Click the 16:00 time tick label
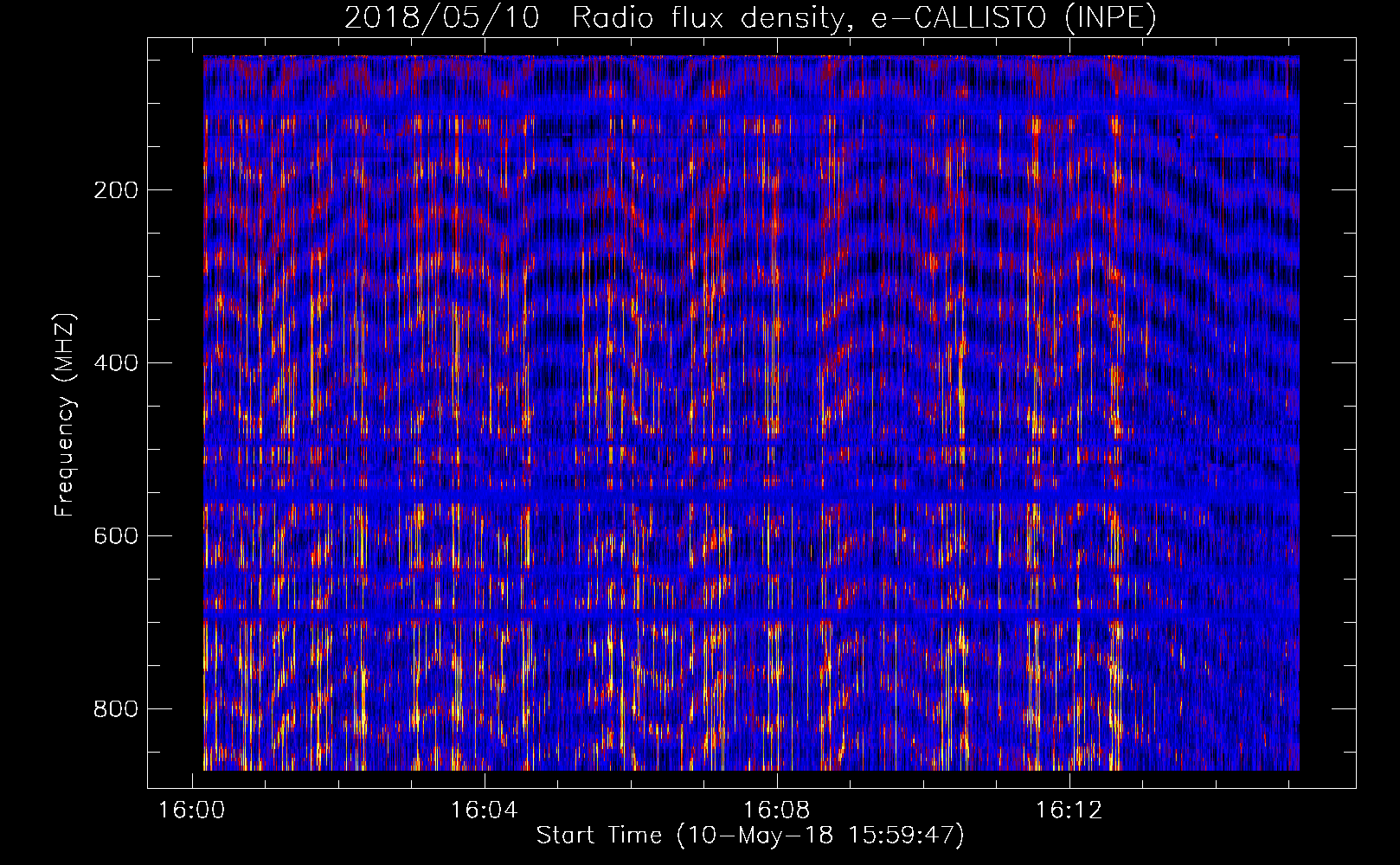The width and height of the screenshot is (1400, 865). coord(192,811)
